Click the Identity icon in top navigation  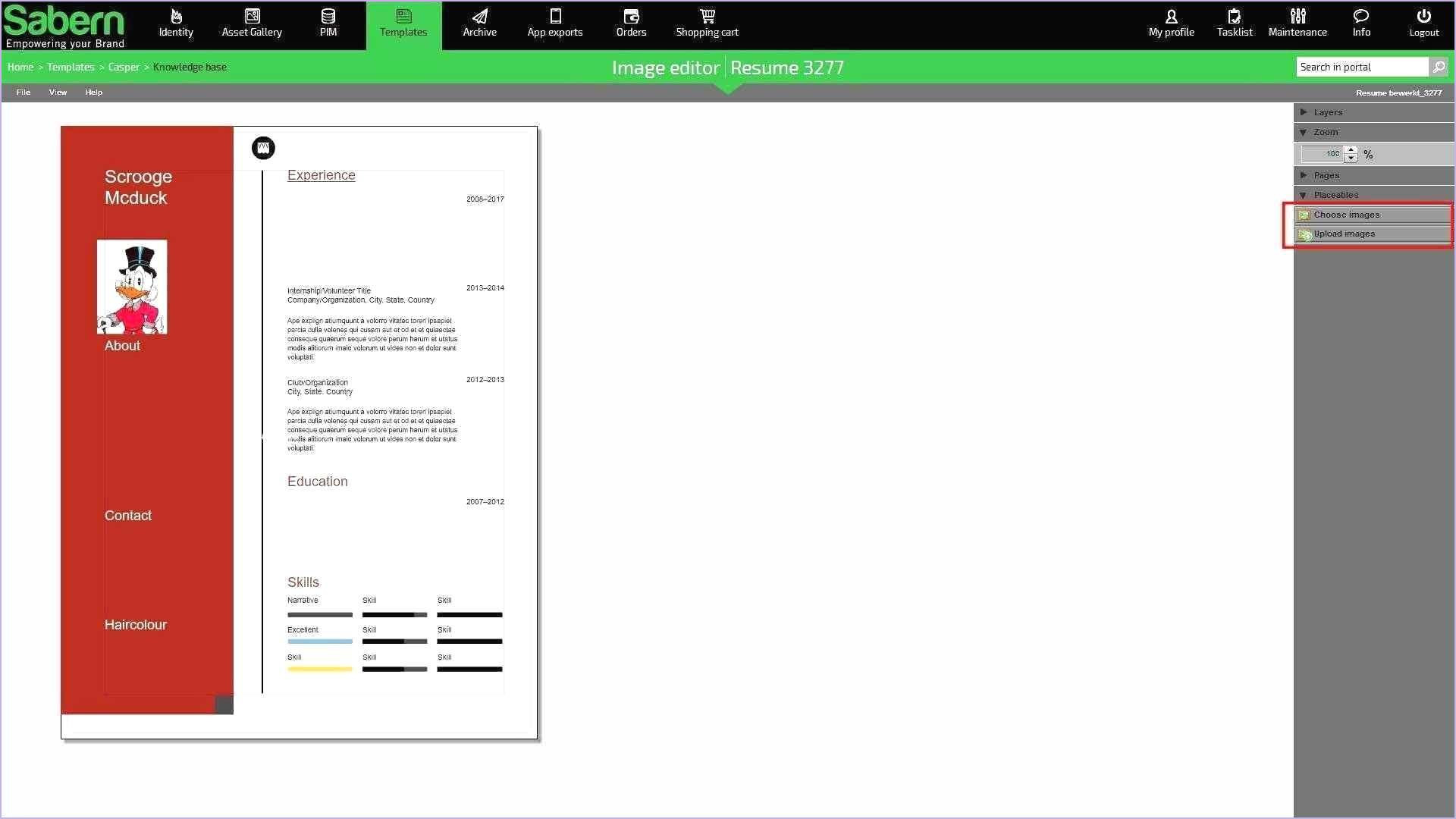[176, 23]
